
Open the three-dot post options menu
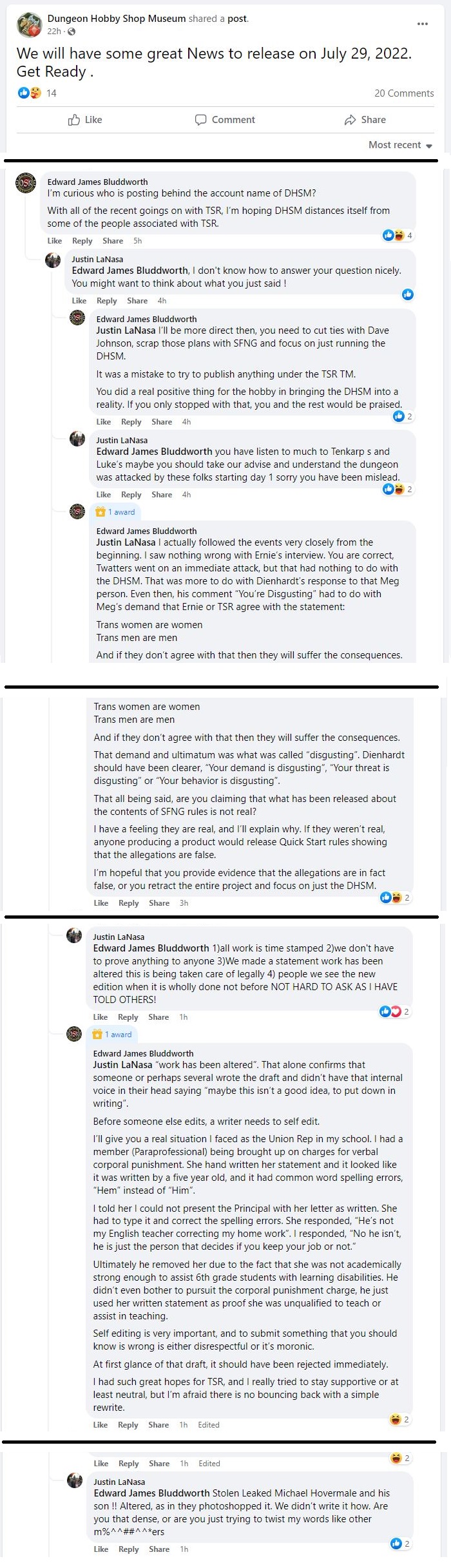[423, 24]
